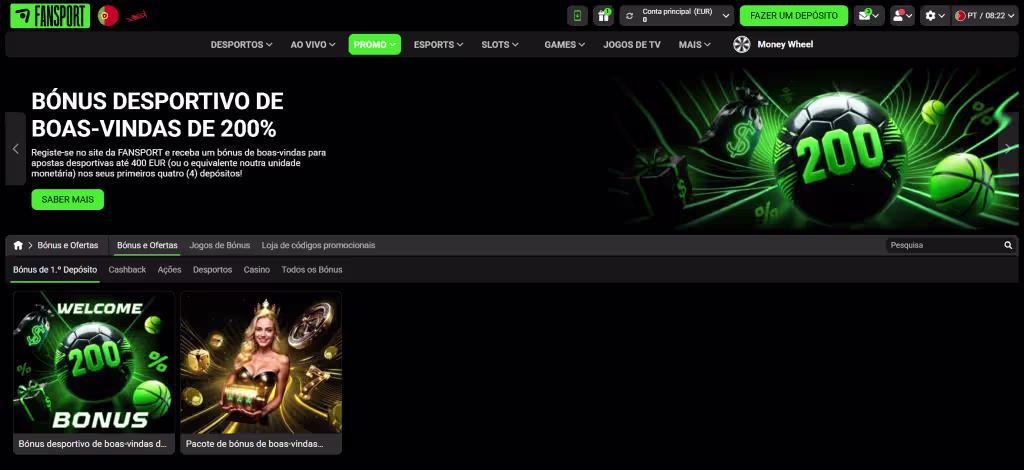
Task: Refresh the account balance
Action: point(630,16)
